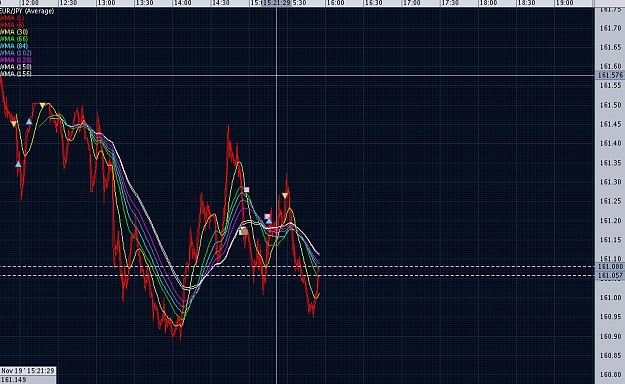Click the 19:00 label on time axis
This screenshot has width=625, height=384.
[x=564, y=3]
